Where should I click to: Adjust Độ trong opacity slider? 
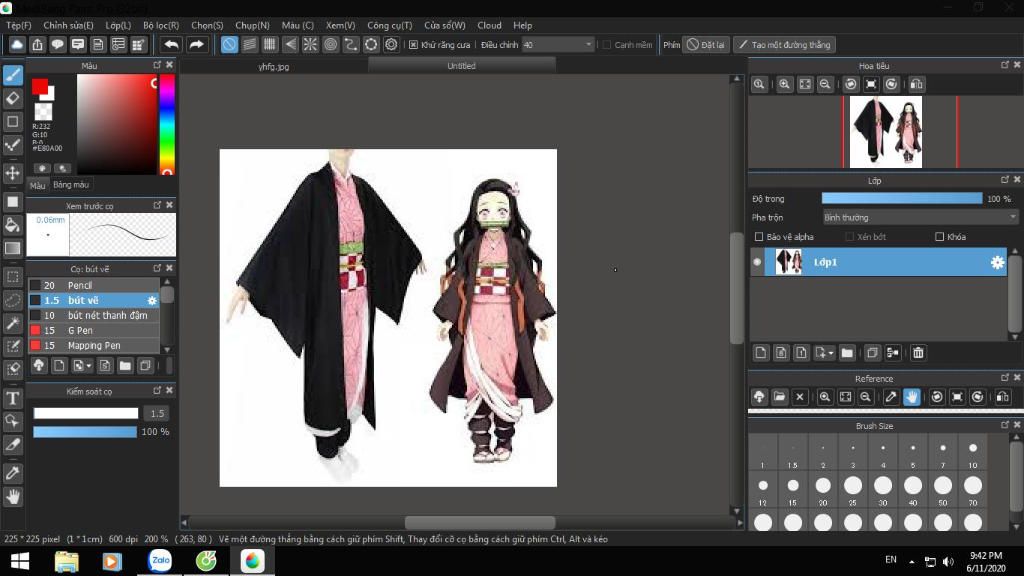[x=901, y=199]
